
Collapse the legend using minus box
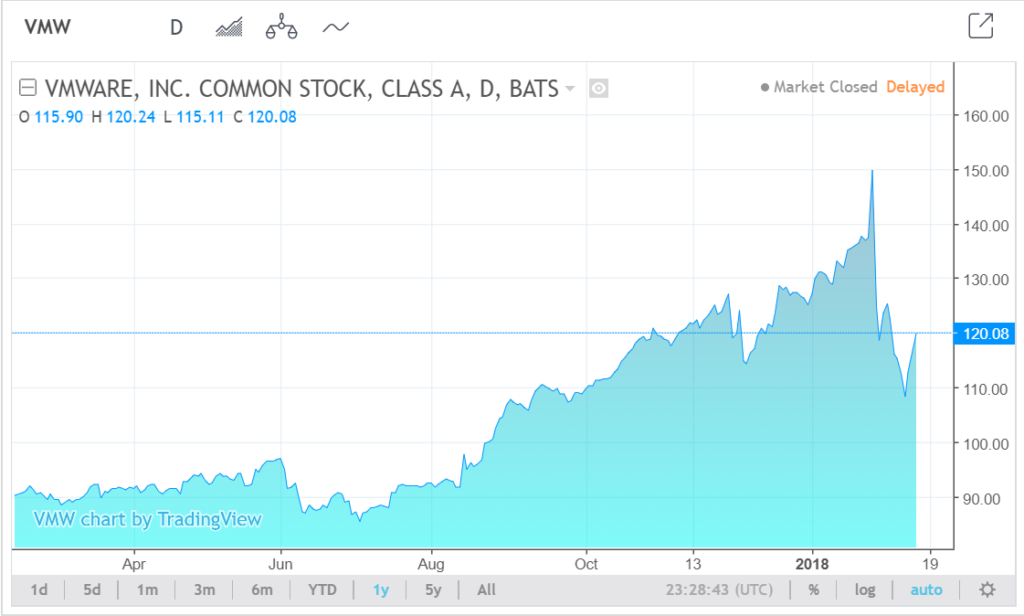pyautogui.click(x=29, y=88)
